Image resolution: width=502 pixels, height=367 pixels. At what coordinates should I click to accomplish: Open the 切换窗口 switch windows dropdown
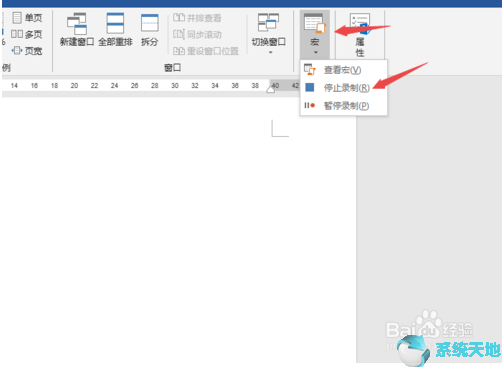pyautogui.click(x=269, y=33)
